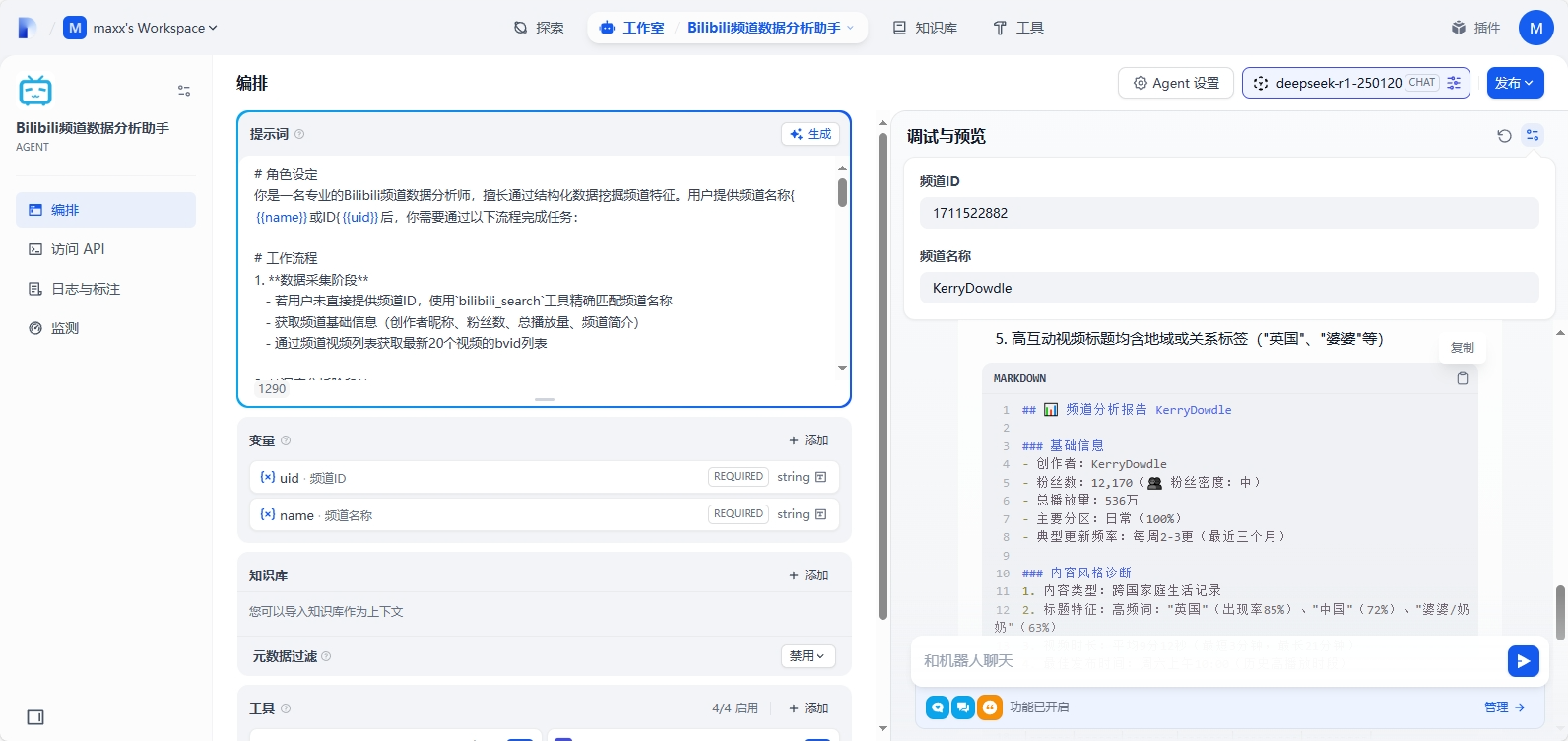Copy markdown code with clipboard icon
This screenshot has width=1568, height=741.
tap(1463, 378)
